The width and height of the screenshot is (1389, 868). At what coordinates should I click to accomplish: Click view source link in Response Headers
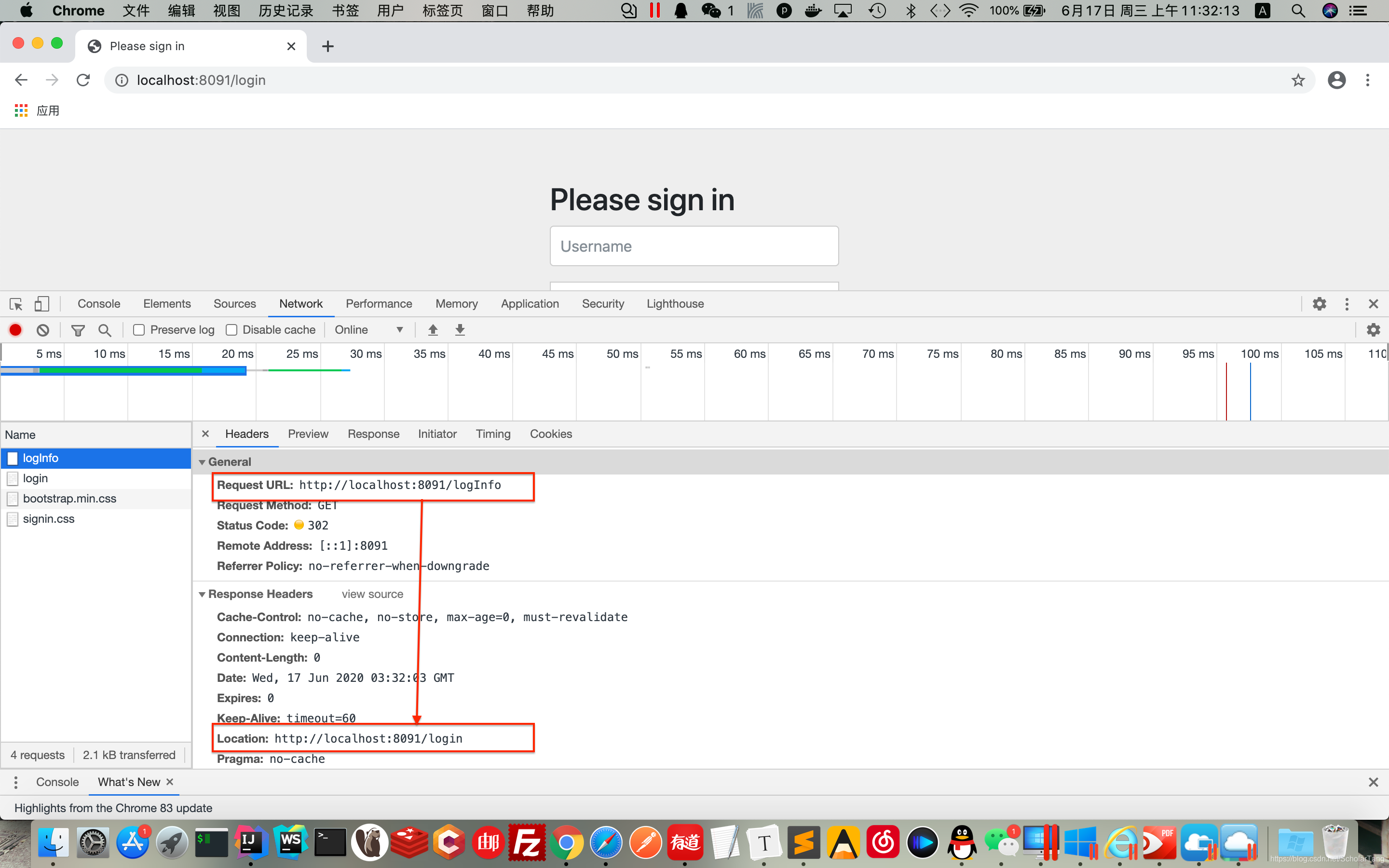(x=372, y=593)
